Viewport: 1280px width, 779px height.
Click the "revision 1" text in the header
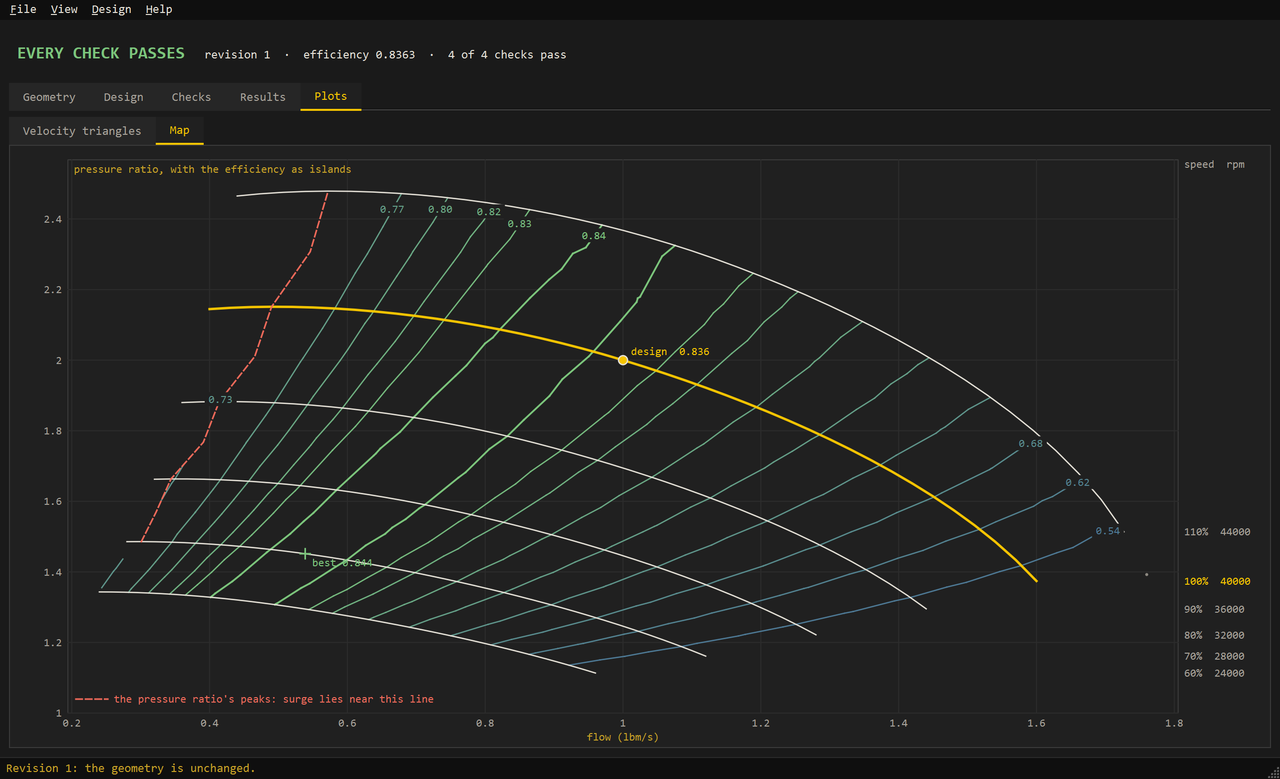pyautogui.click(x=237, y=55)
